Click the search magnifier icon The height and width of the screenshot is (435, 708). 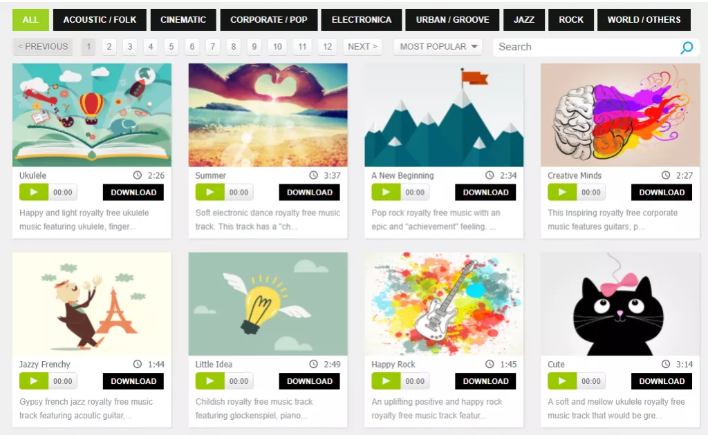click(x=687, y=47)
